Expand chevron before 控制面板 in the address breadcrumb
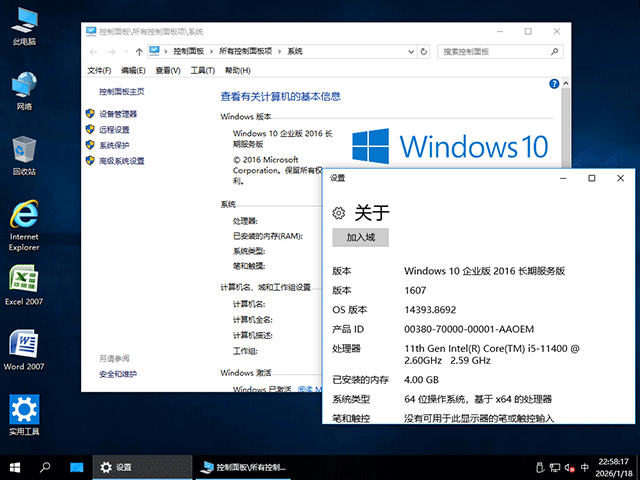 [166, 51]
